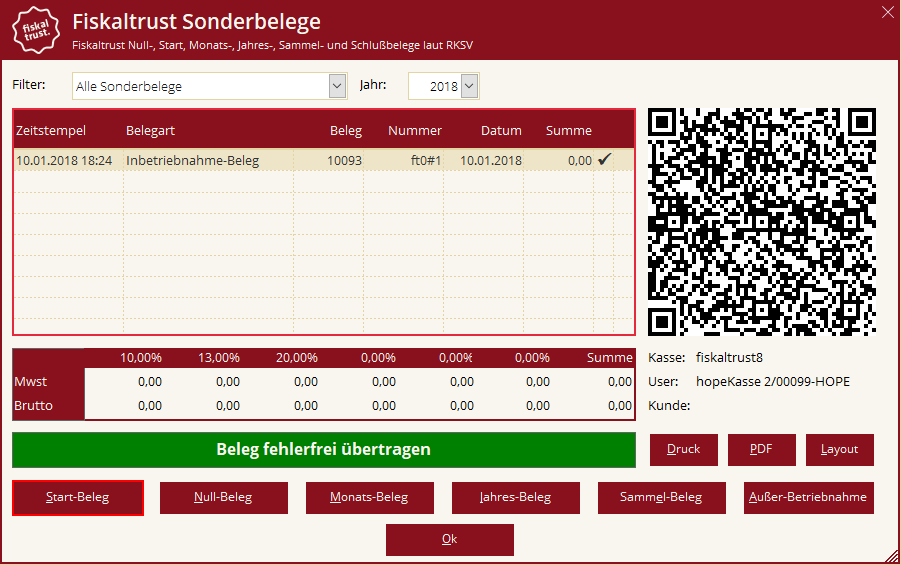Screen dimensions: 901x565
Task: Click the Druck button
Action: point(684,450)
